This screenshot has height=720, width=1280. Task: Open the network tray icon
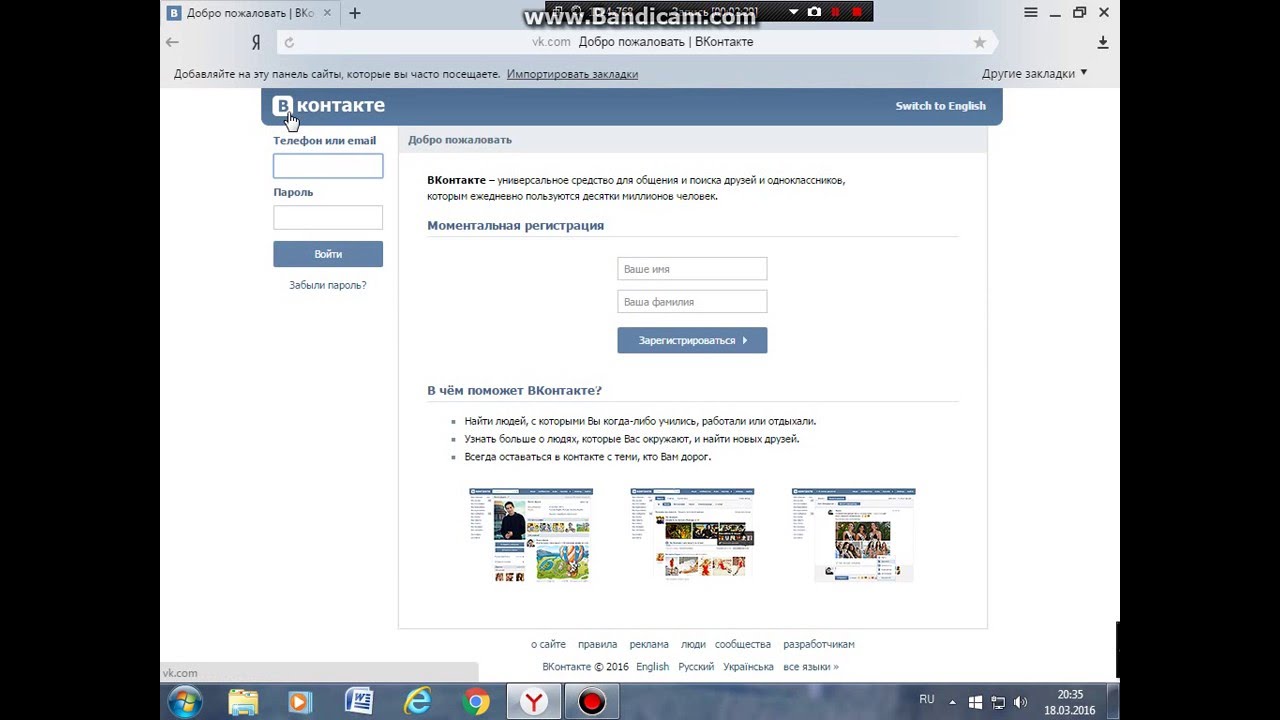coord(998,702)
